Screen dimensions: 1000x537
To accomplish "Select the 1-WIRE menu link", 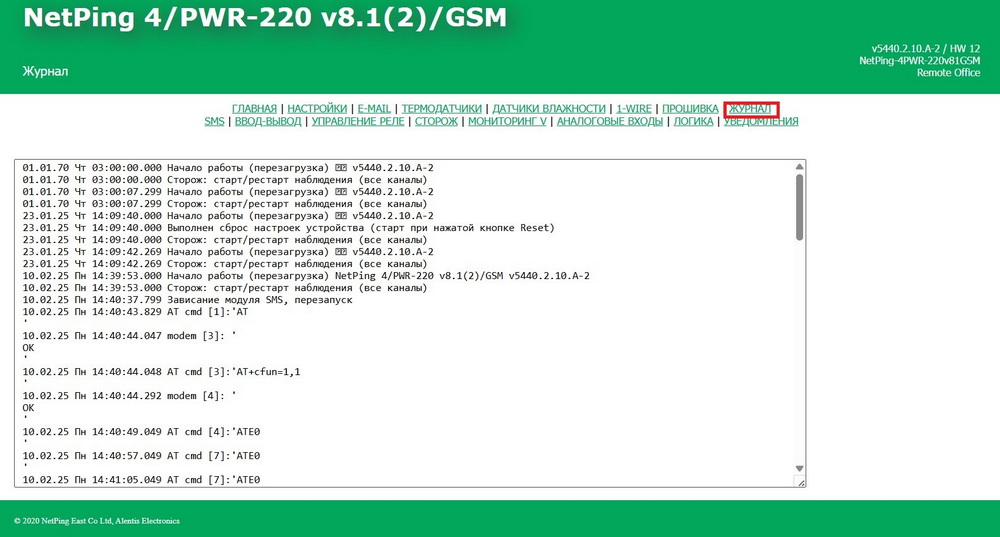I will (634, 108).
